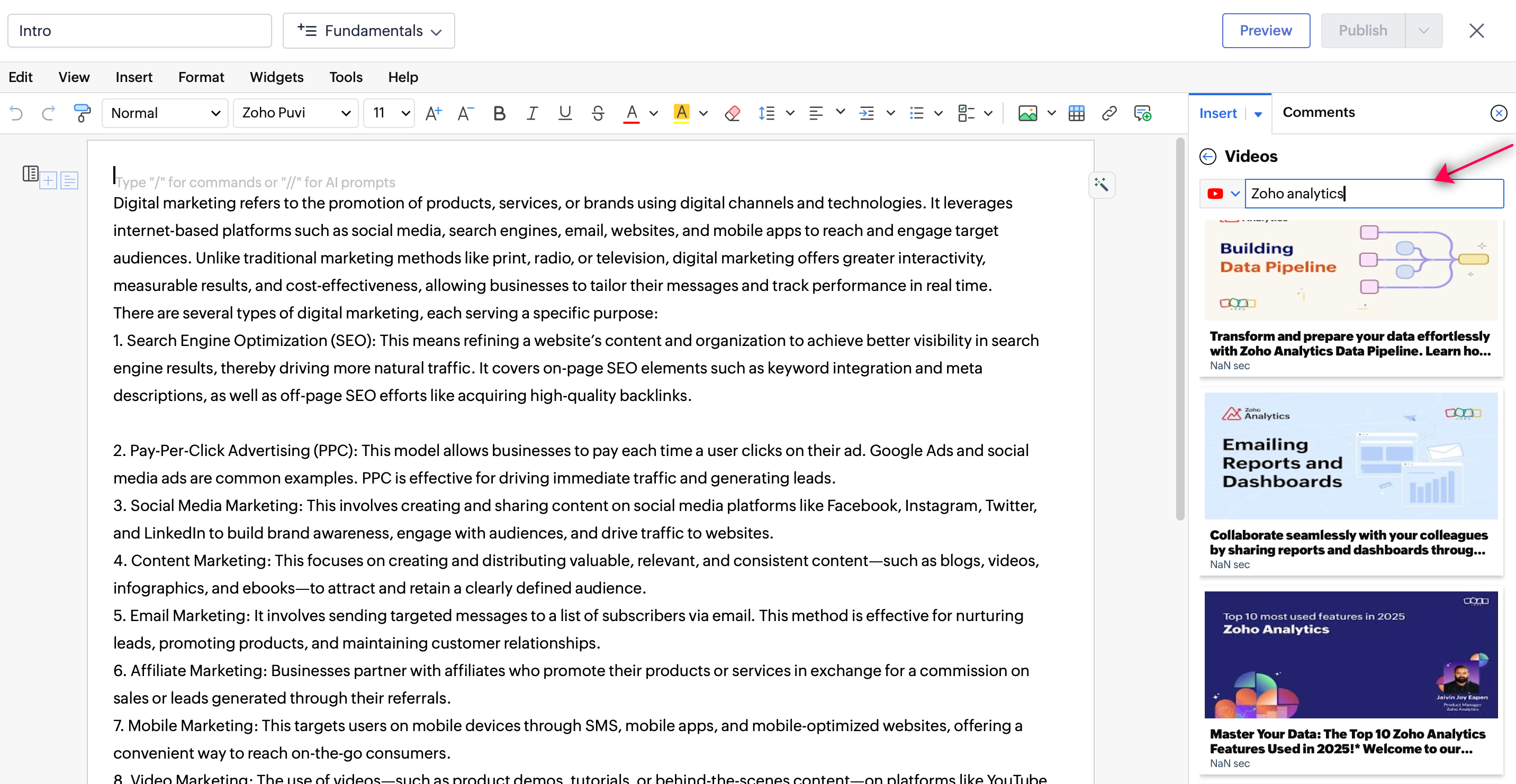Open the Widgets menu
Image resolution: width=1516 pixels, height=784 pixels.
tap(277, 77)
